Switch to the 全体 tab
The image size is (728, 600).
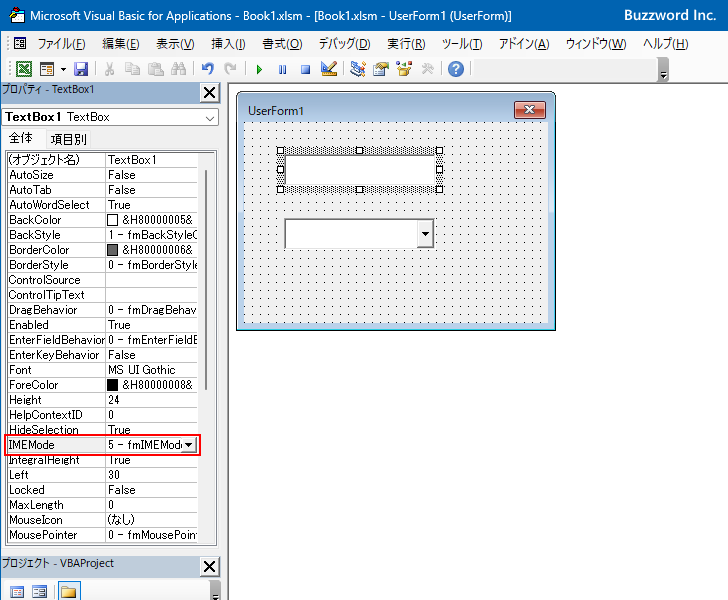pos(21,138)
